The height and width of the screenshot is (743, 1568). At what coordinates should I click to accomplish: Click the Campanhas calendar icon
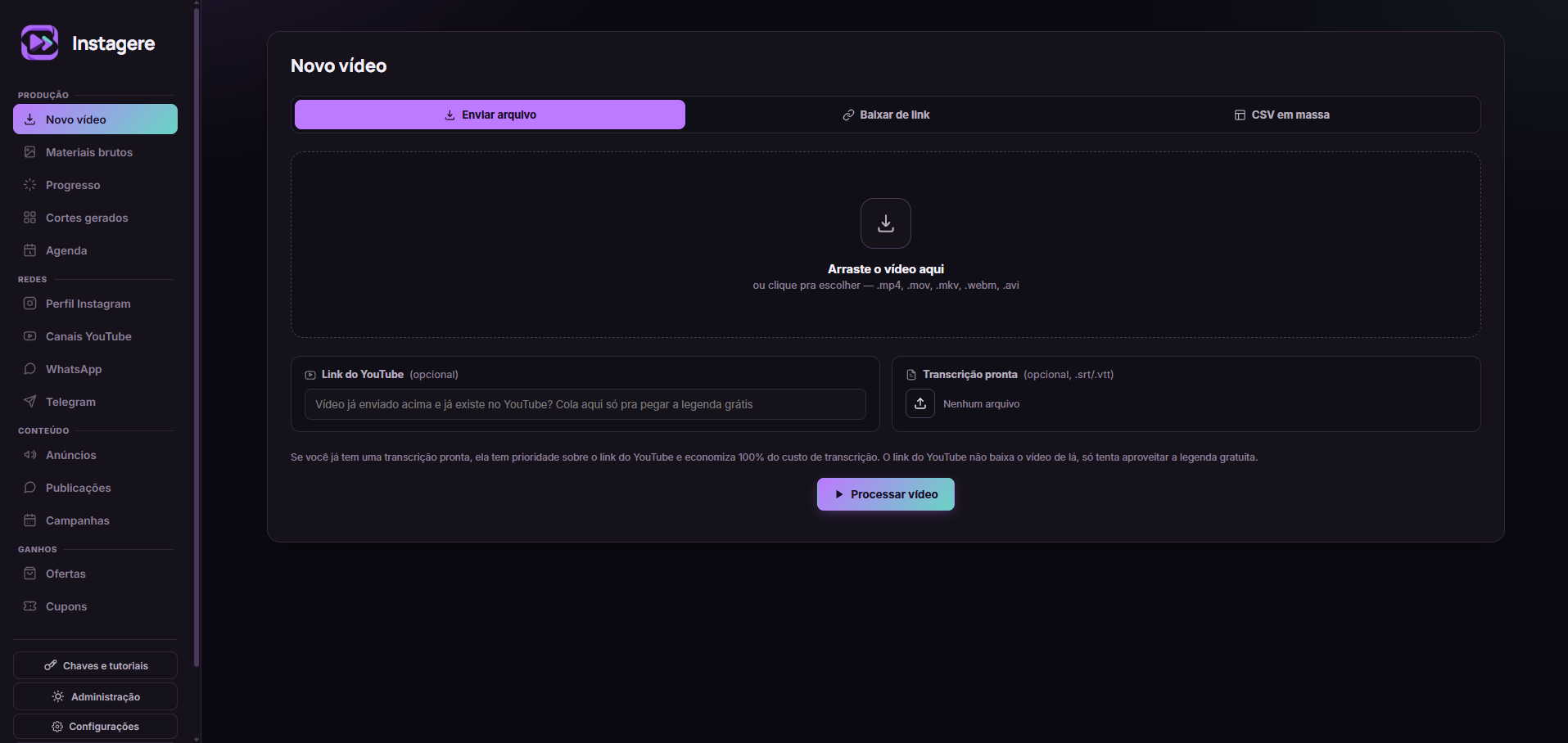click(30, 520)
